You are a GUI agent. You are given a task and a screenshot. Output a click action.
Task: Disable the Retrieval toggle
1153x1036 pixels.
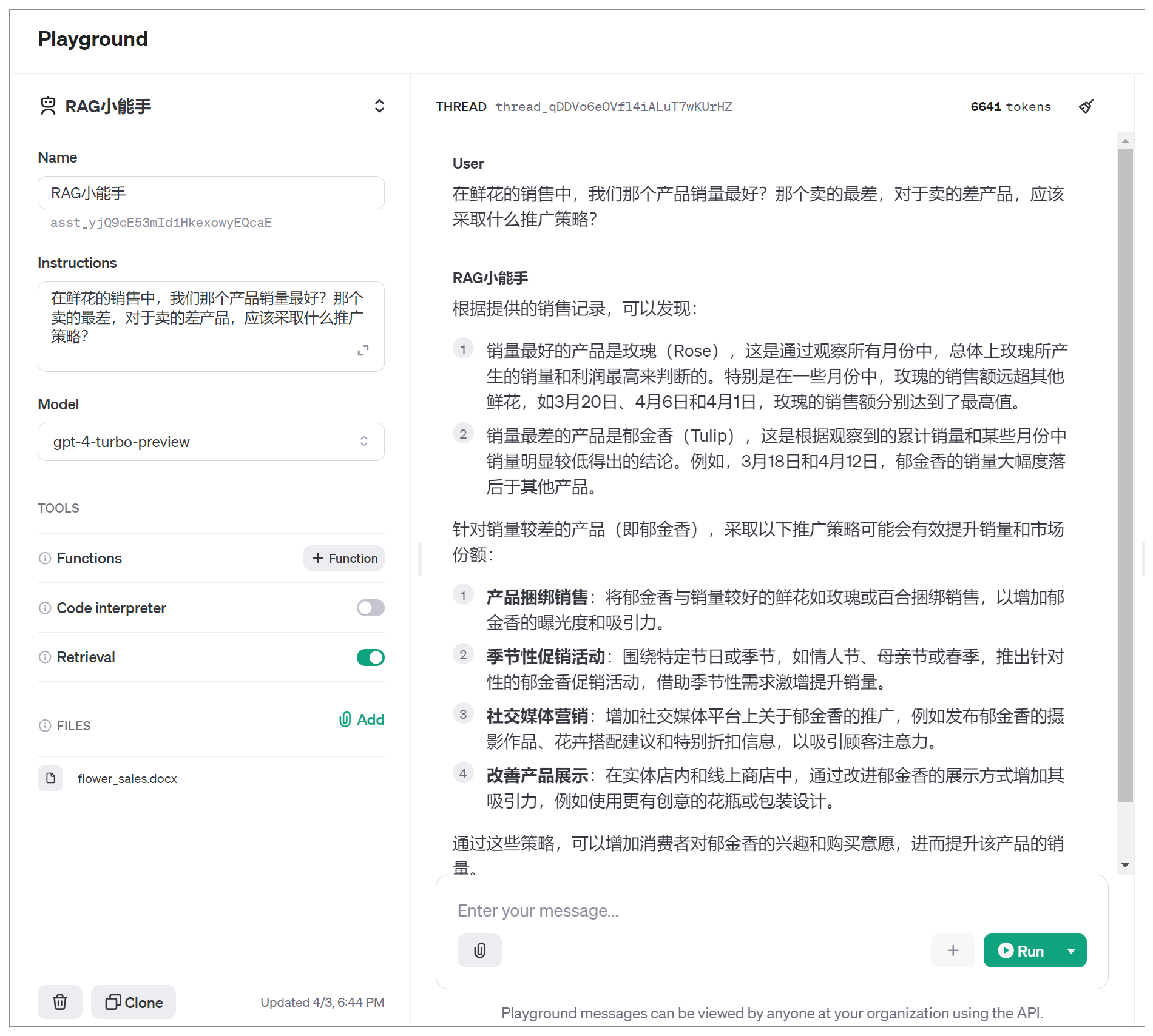click(x=370, y=657)
